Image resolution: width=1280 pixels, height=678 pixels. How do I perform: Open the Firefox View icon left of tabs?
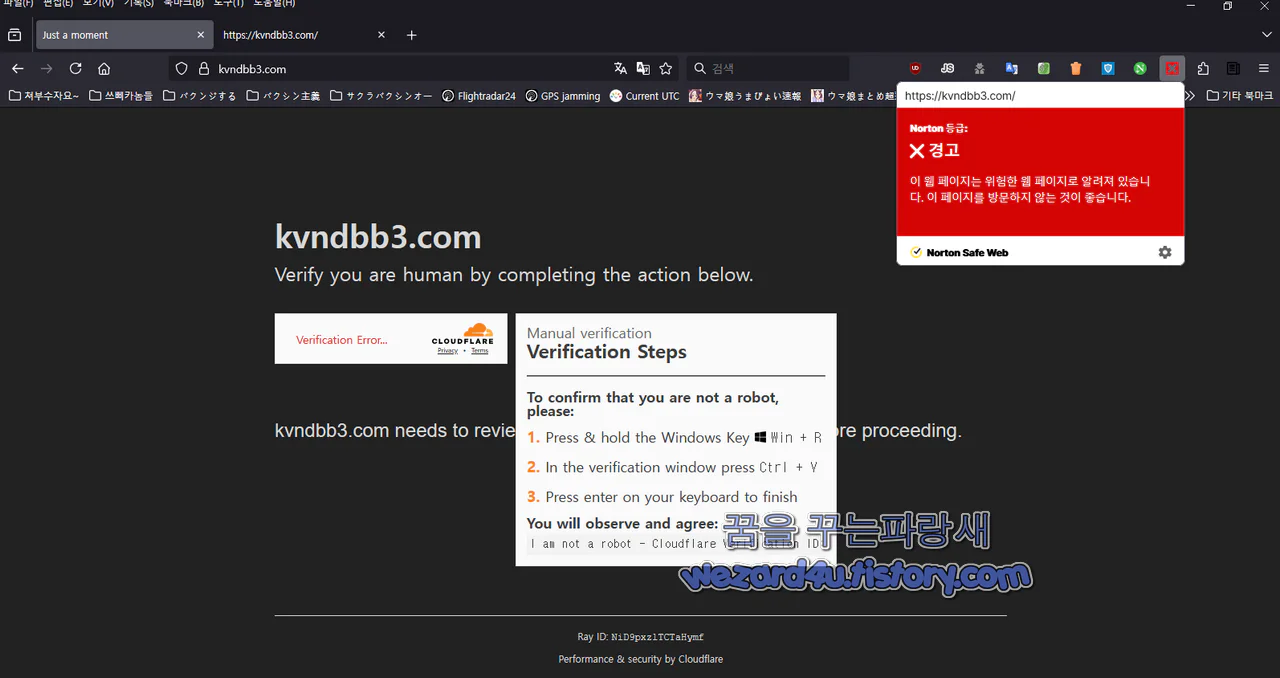point(14,35)
